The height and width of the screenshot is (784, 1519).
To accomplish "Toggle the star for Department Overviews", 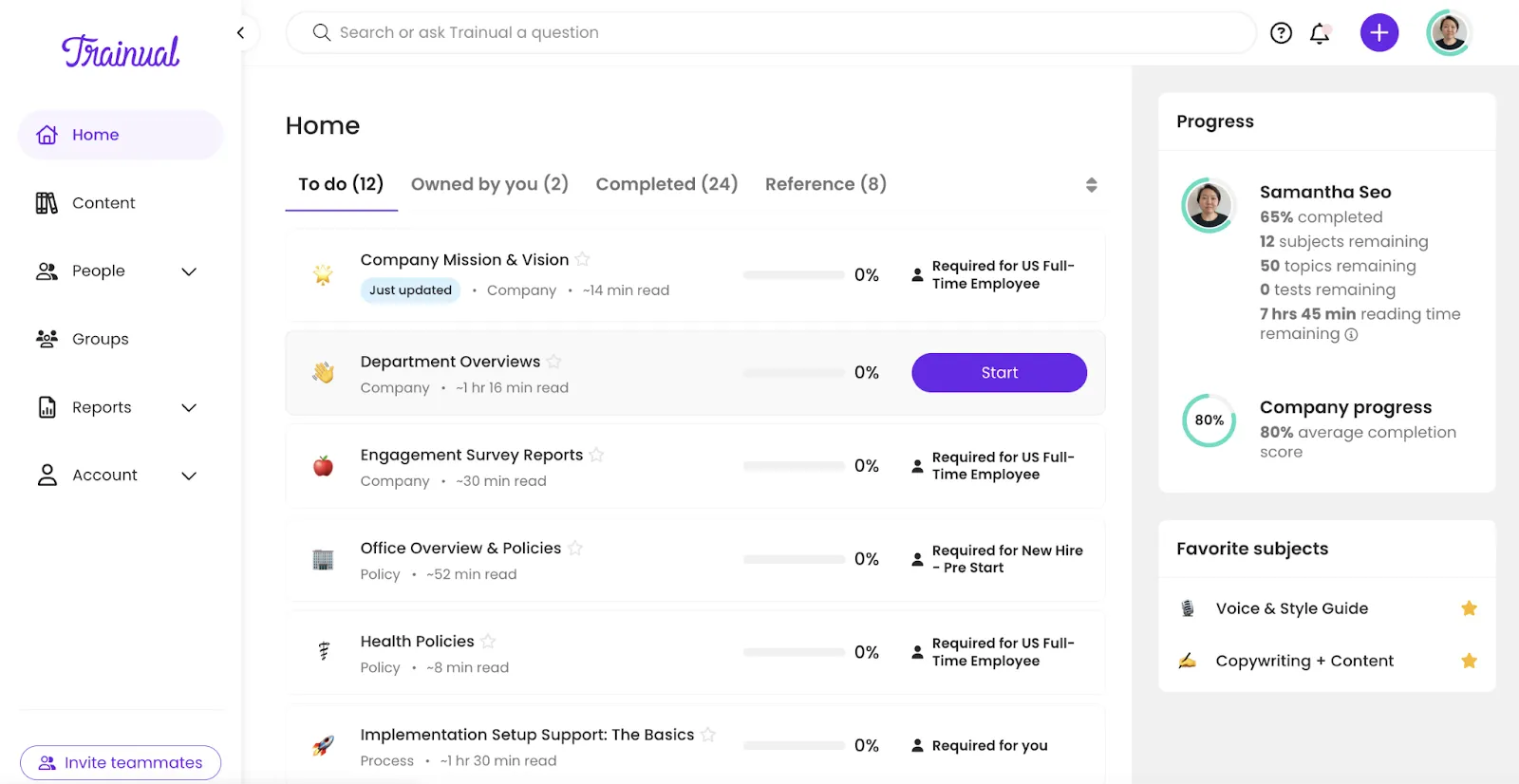I will pos(554,362).
